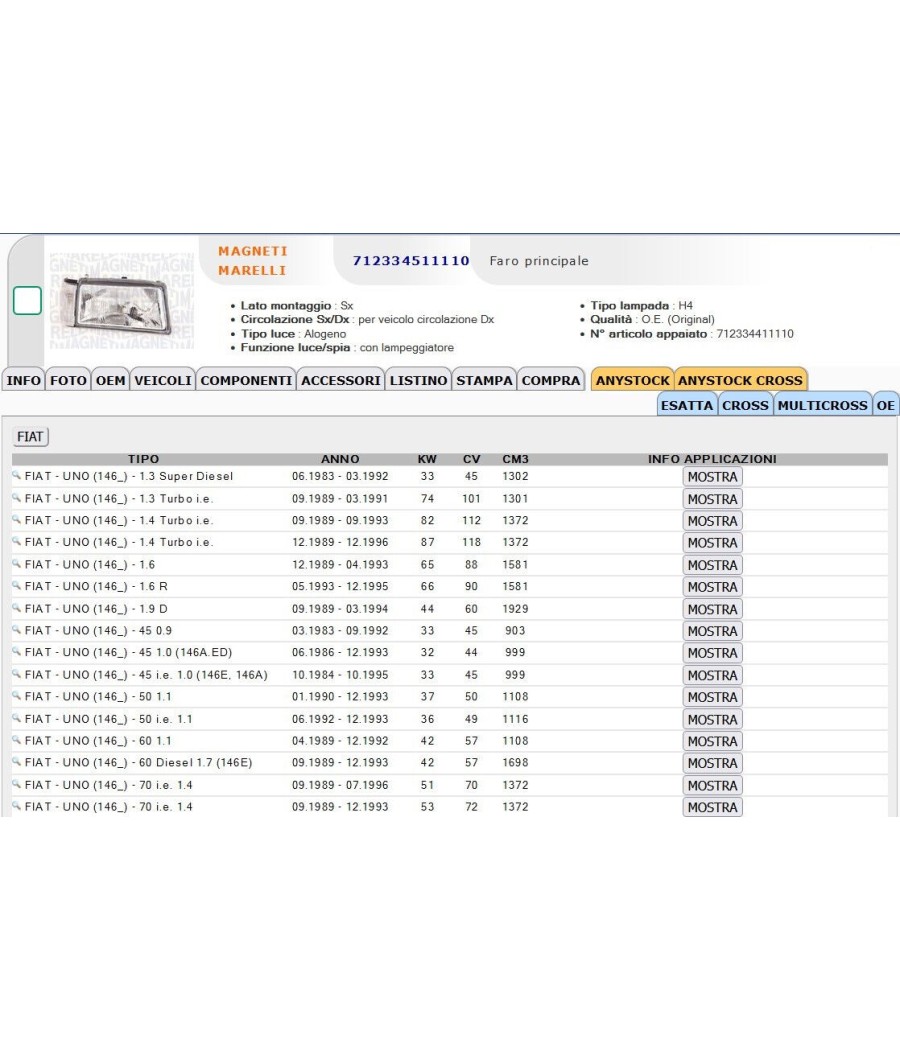Click MOSTRA for 70 i.e. 1.4 51 KW
The width and height of the screenshot is (900, 1050).
[712, 785]
